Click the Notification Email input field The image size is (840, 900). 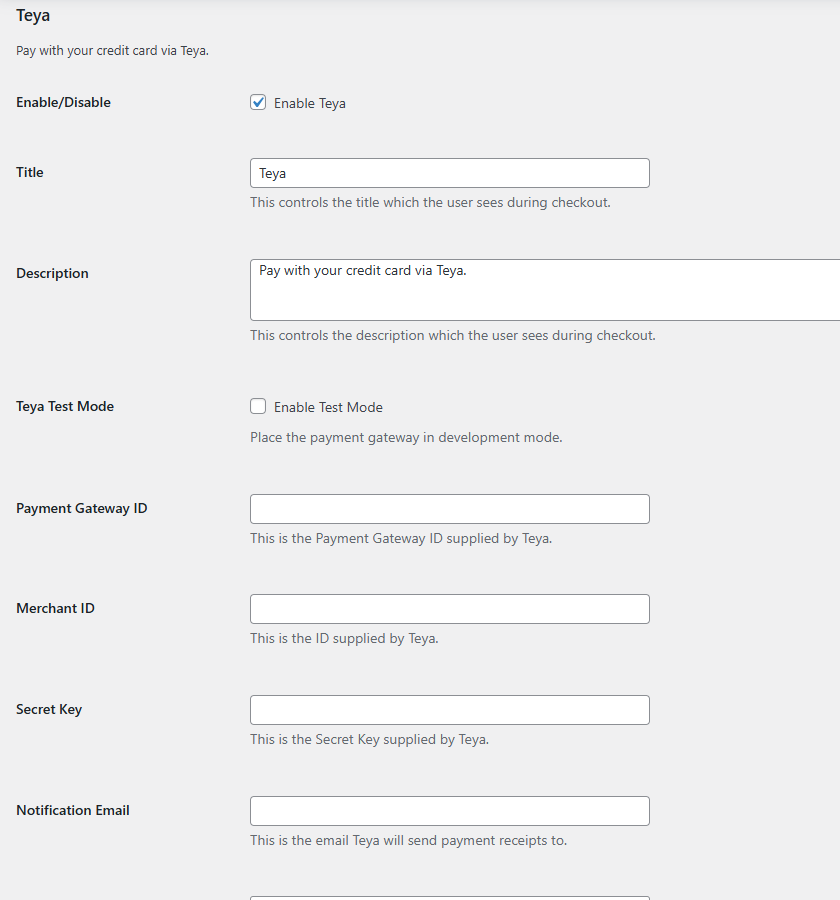tap(450, 810)
